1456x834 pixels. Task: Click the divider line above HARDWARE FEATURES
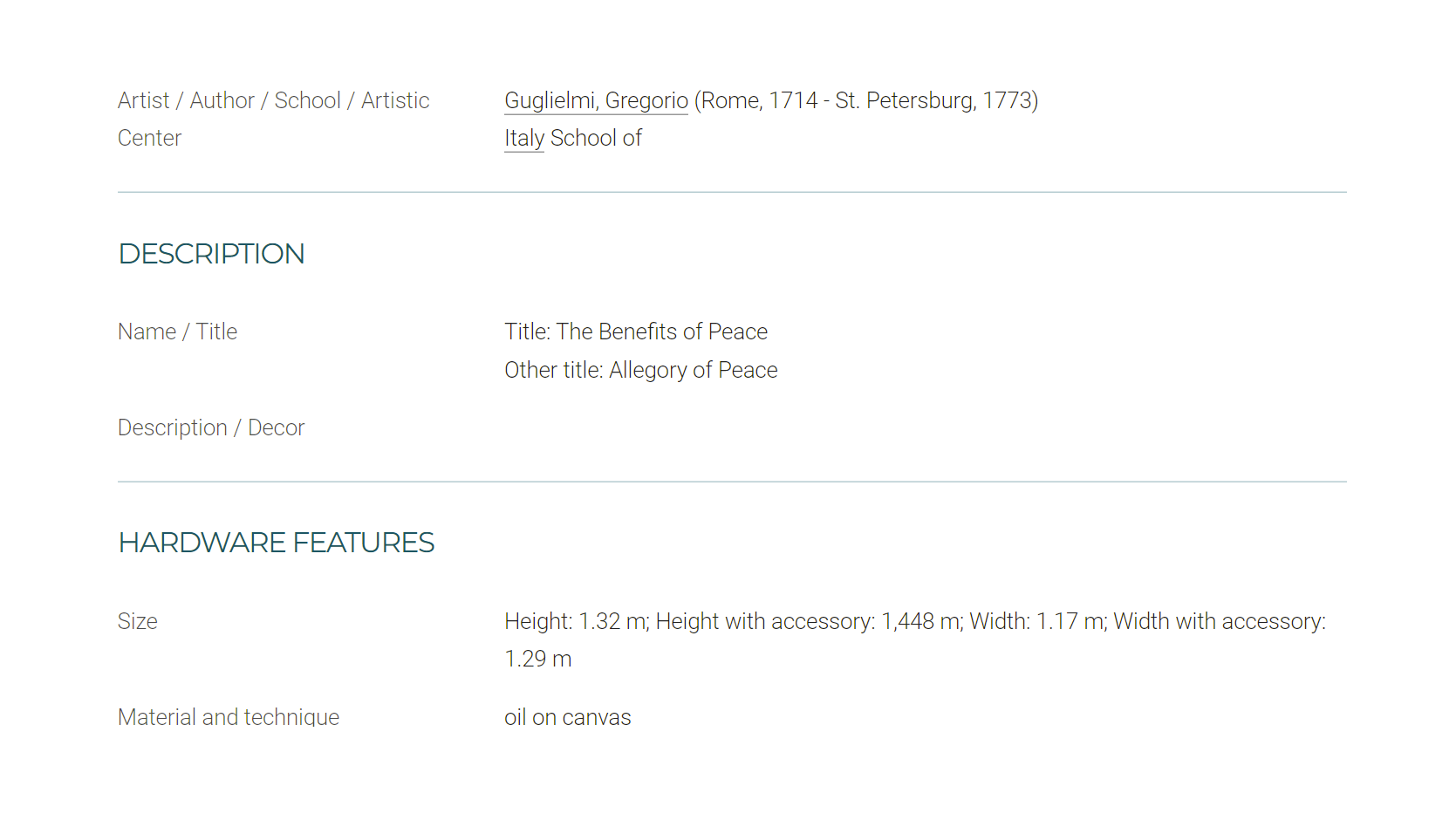[x=732, y=482]
